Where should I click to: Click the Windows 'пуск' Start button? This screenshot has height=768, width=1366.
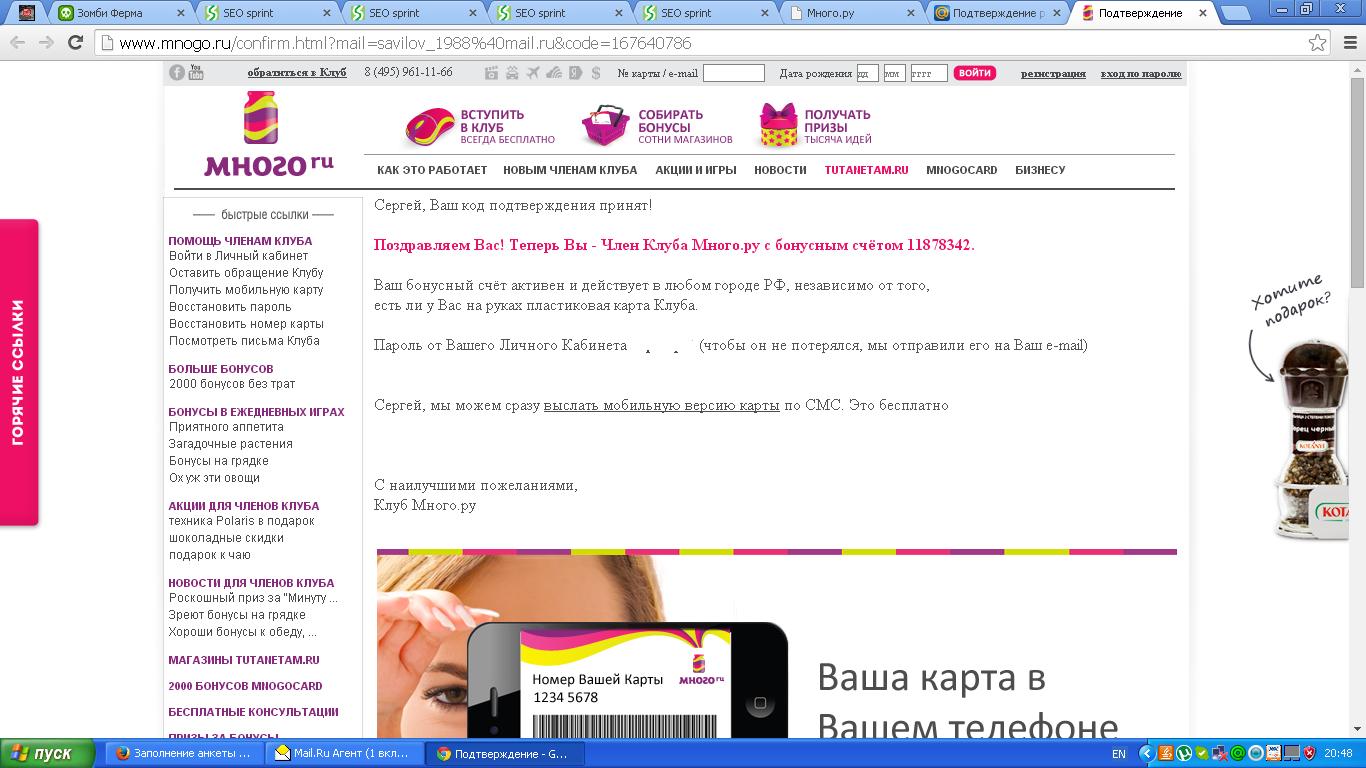(47, 753)
